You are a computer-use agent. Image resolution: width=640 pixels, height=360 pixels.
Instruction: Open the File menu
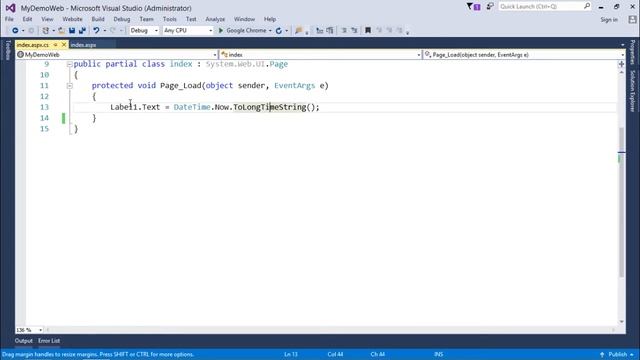(9, 19)
